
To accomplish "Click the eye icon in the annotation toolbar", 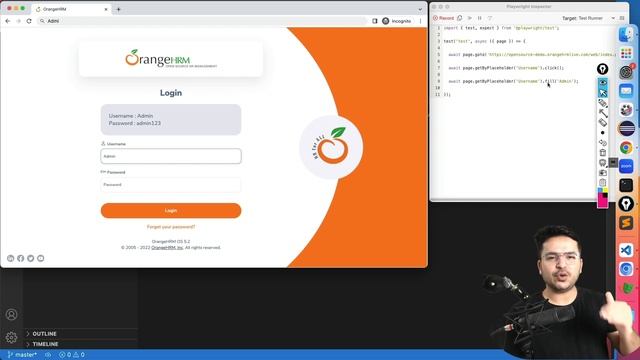I will click(603, 83).
